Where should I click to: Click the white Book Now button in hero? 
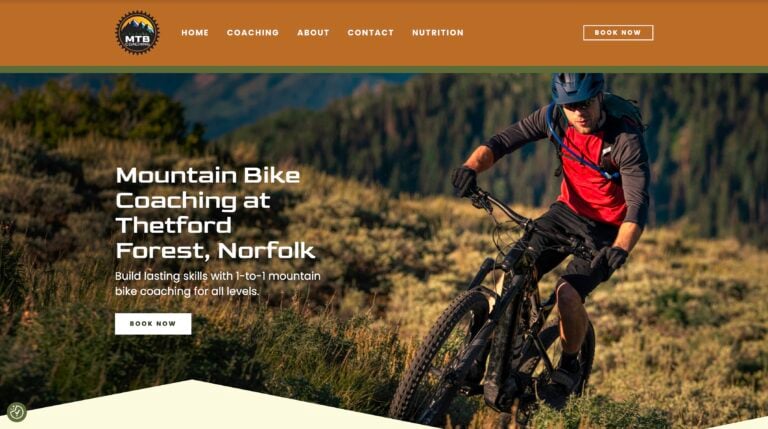[153, 324]
